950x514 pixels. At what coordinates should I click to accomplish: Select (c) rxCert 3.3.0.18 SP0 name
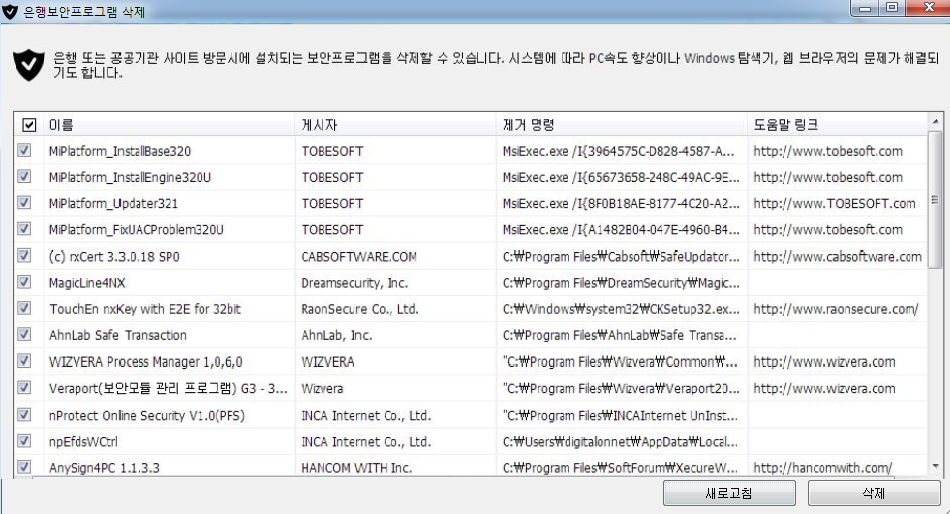click(x=115, y=256)
